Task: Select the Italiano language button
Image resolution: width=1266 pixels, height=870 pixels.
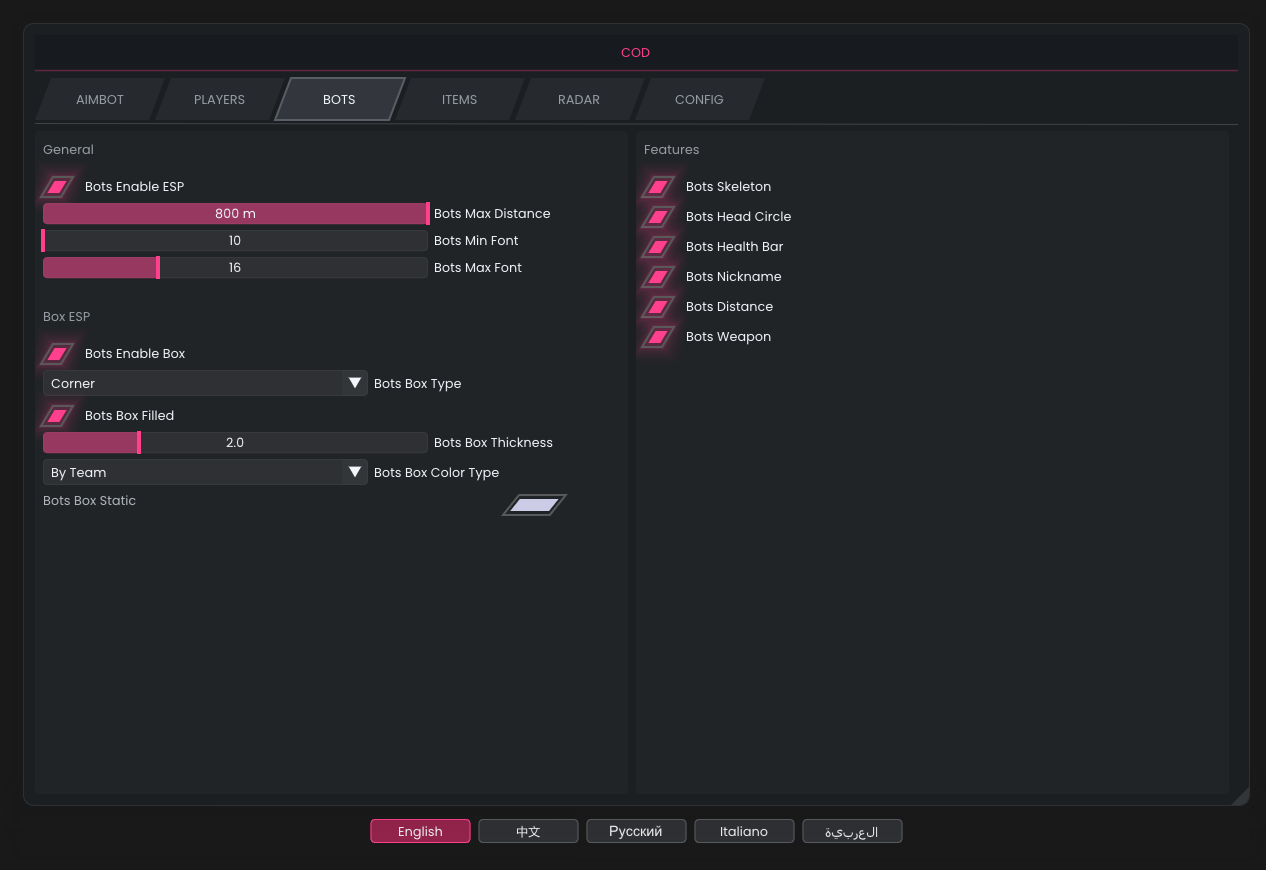Action: 744,832
